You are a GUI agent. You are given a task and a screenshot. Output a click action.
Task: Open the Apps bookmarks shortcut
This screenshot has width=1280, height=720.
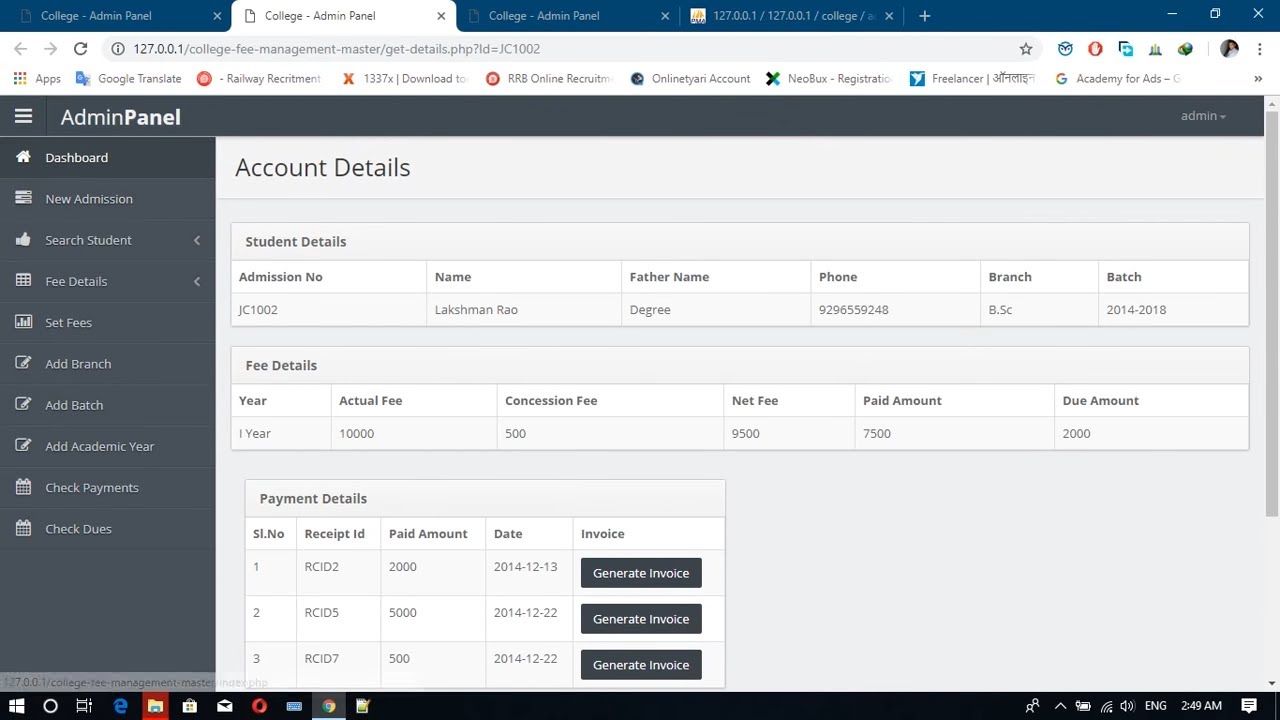tap(37, 78)
